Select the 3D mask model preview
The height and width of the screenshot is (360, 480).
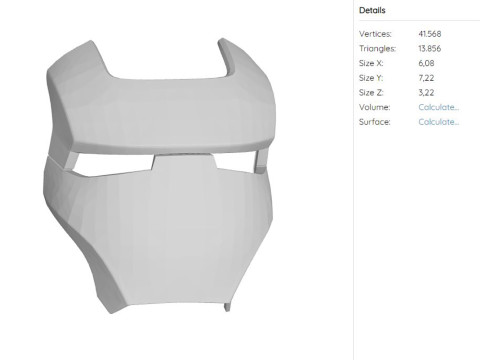[x=159, y=176]
